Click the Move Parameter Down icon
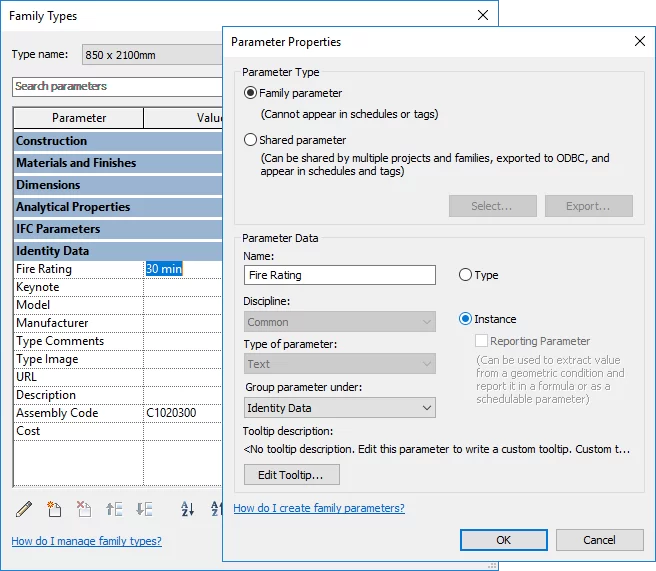Image resolution: width=656 pixels, height=571 pixels. [144, 509]
